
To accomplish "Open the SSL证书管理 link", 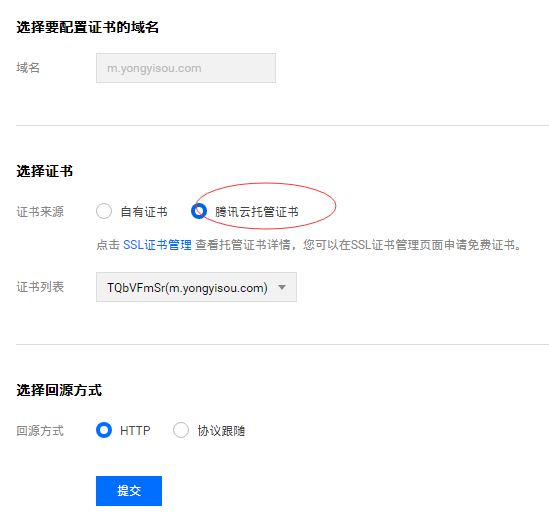I will click(157, 245).
